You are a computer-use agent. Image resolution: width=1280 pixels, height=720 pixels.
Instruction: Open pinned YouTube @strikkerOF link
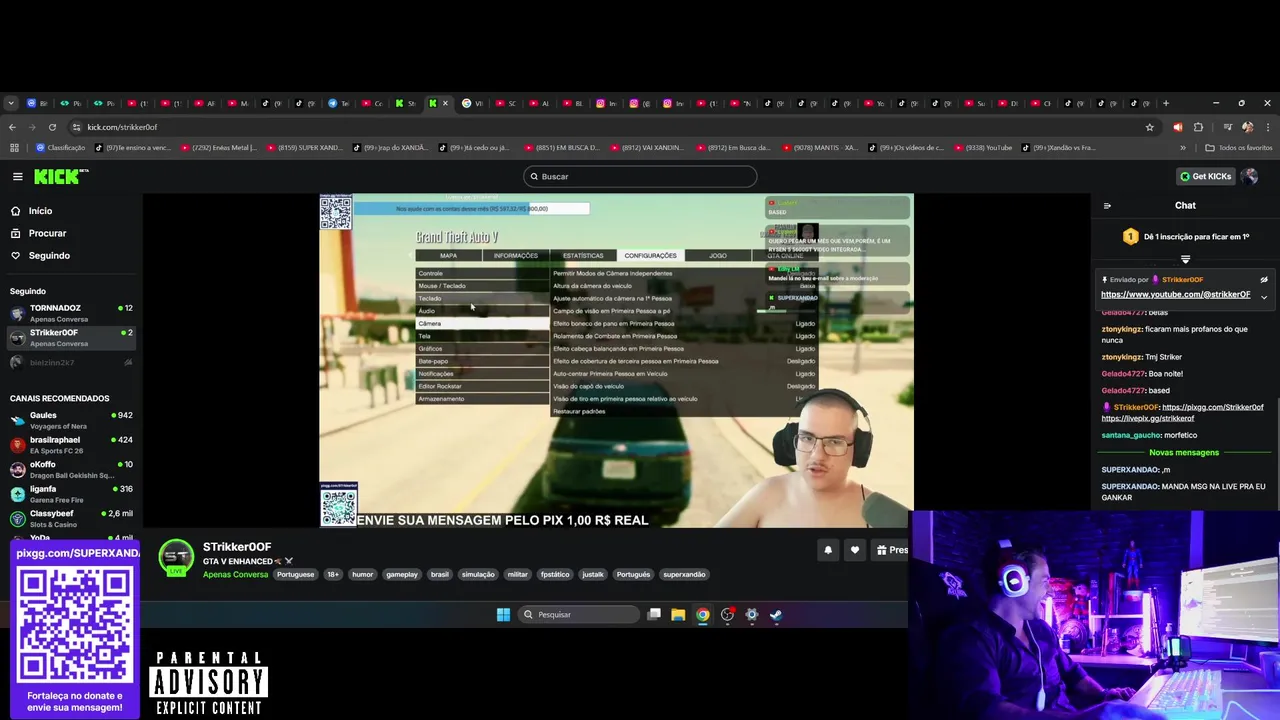click(x=1175, y=294)
